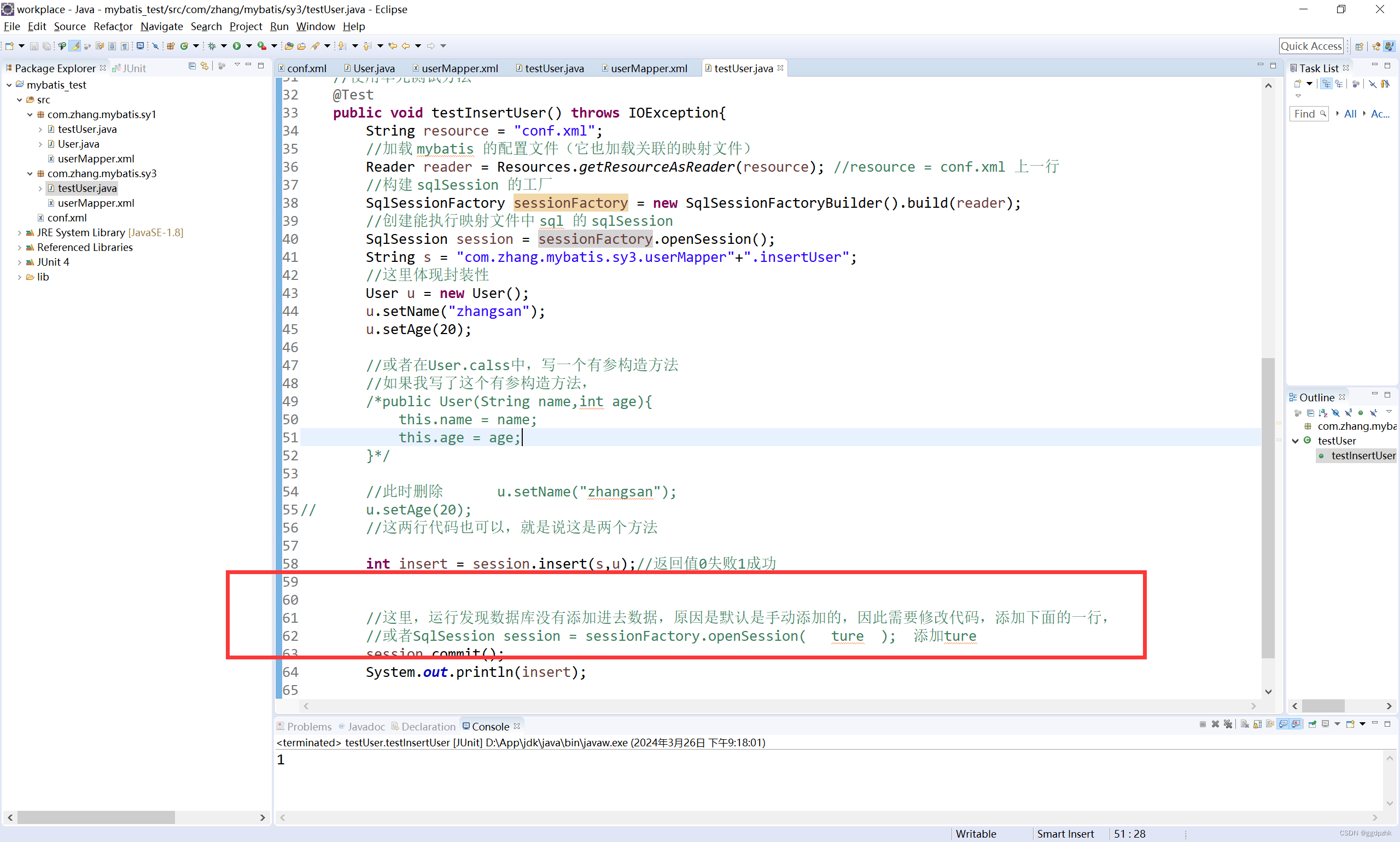Toggle Scroll Lock in Console toolbar
The image size is (1400, 842).
[x=1258, y=724]
